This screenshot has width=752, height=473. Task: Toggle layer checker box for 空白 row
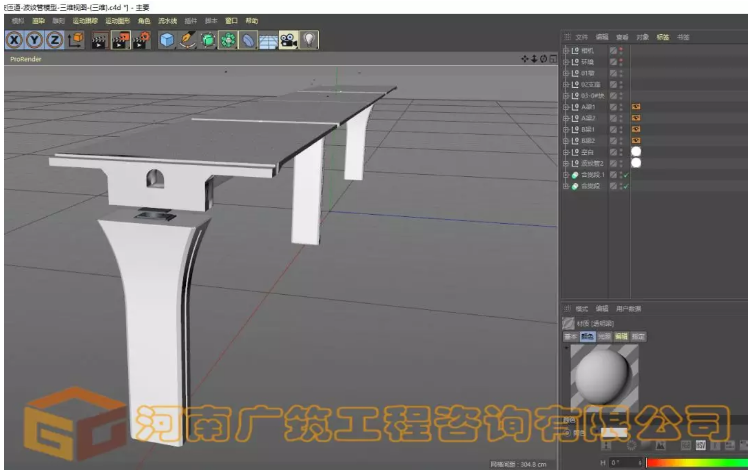point(613,152)
